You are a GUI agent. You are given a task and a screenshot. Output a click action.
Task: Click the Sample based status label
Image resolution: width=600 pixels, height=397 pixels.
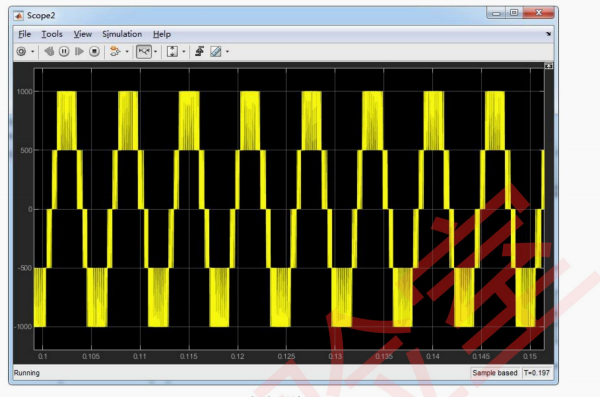click(495, 372)
